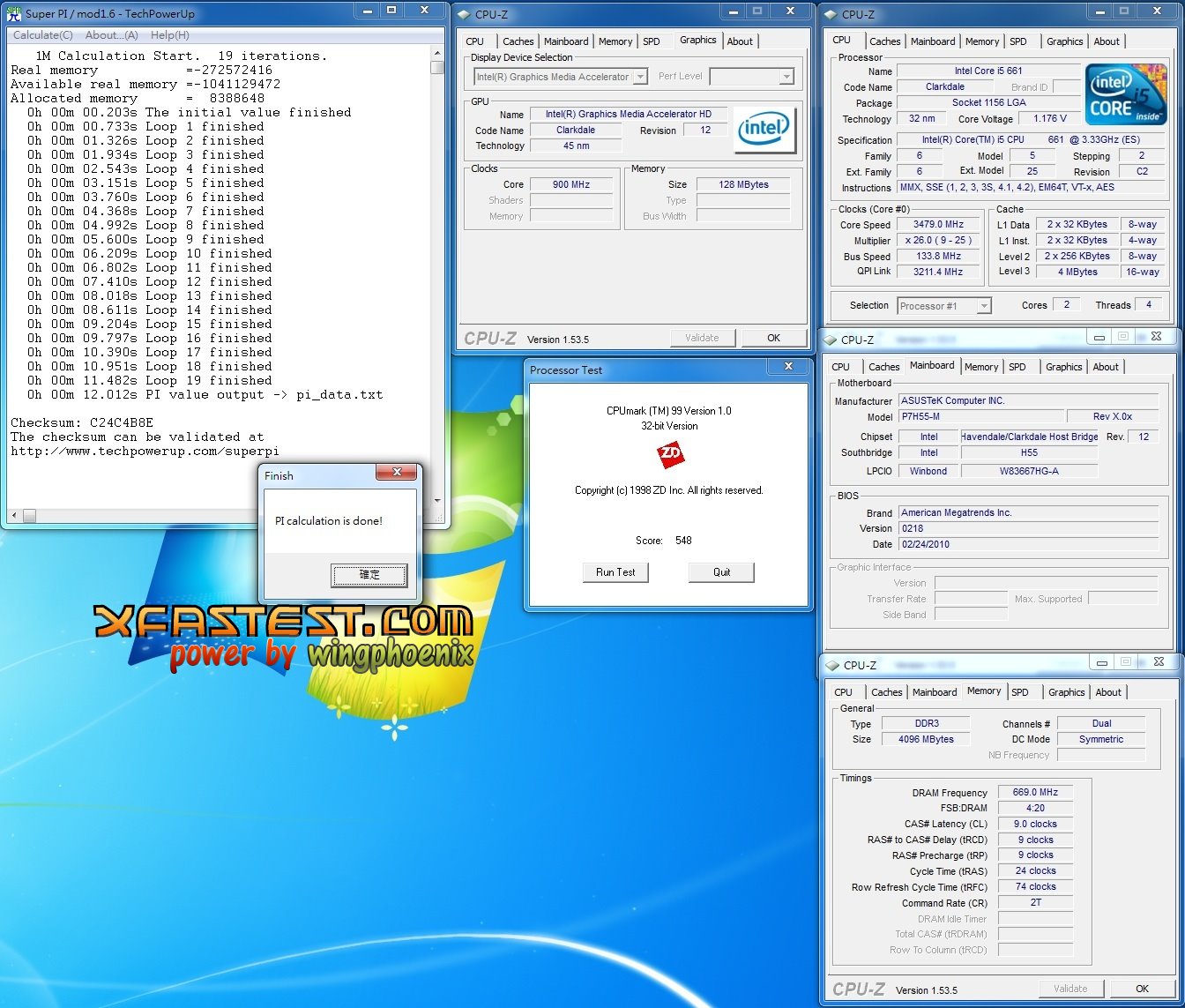1185x1008 pixels.
Task: Click the red ZD logo in Processor Test
Action: click(670, 455)
